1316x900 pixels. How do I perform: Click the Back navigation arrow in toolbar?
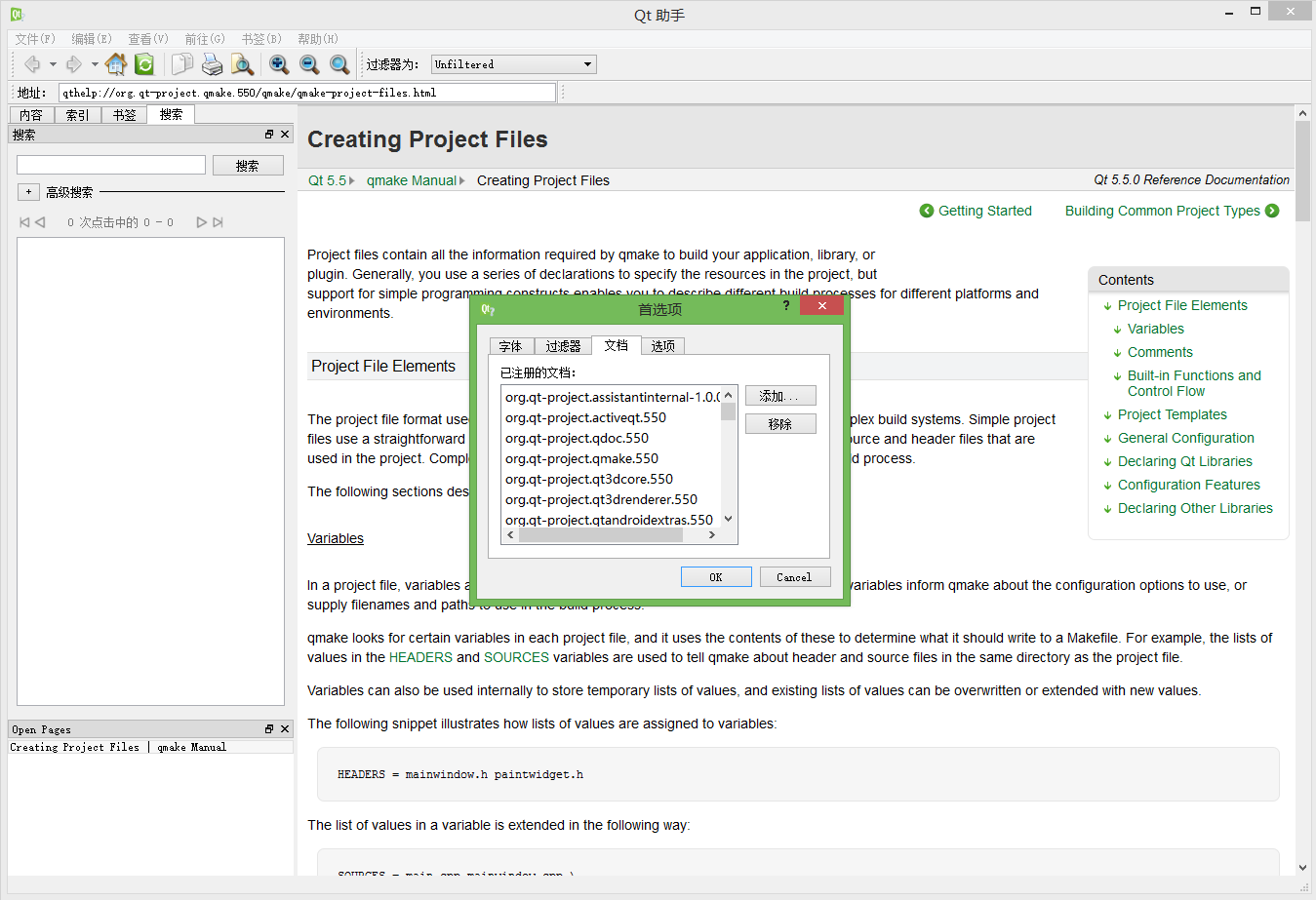tap(32, 64)
